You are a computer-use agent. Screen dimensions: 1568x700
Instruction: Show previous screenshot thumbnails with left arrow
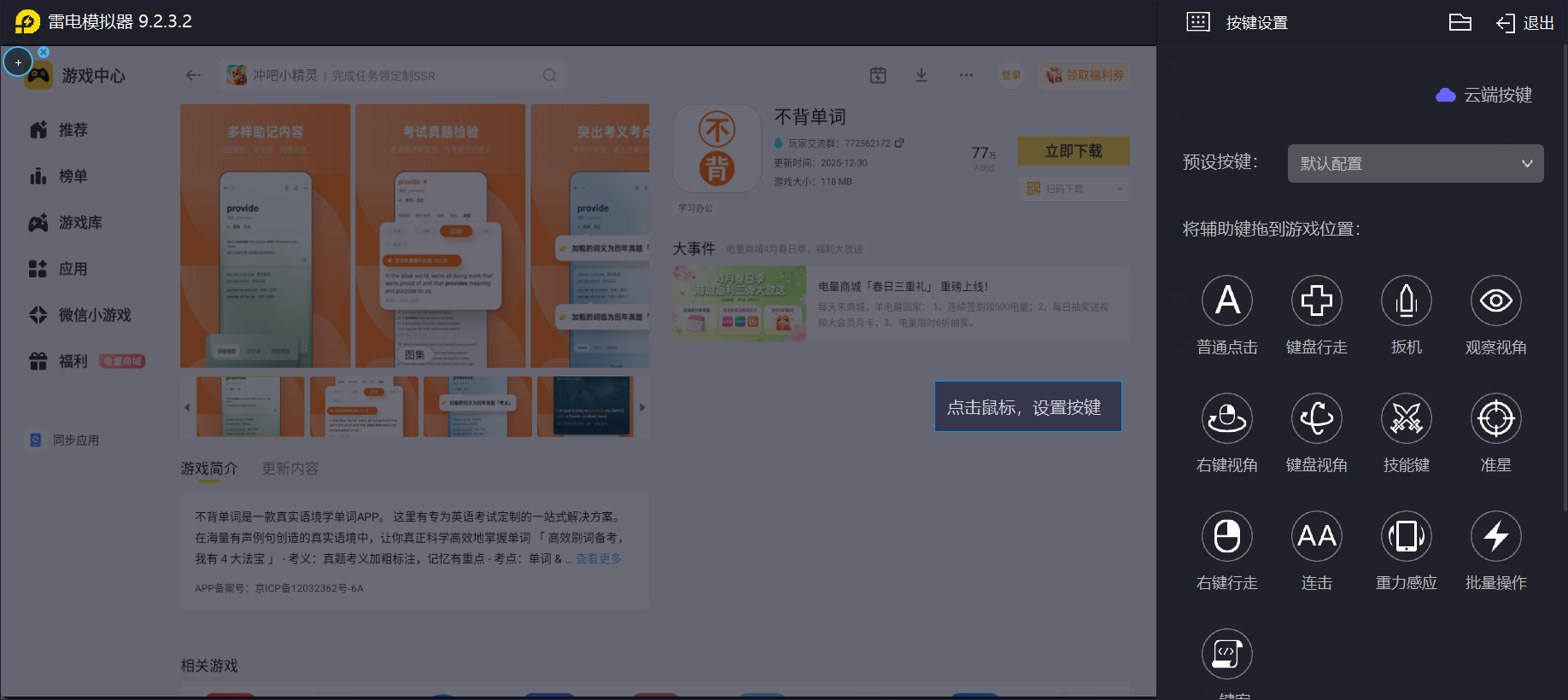(x=187, y=407)
